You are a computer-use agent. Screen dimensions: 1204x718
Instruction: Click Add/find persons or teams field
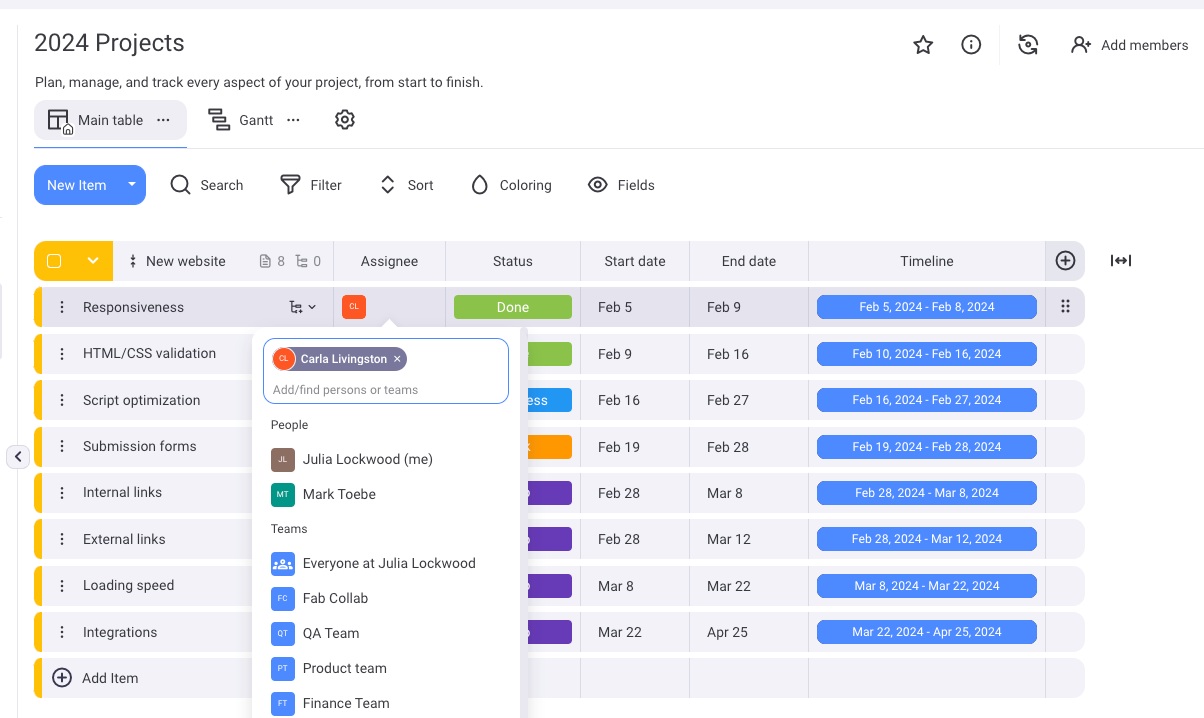point(386,390)
